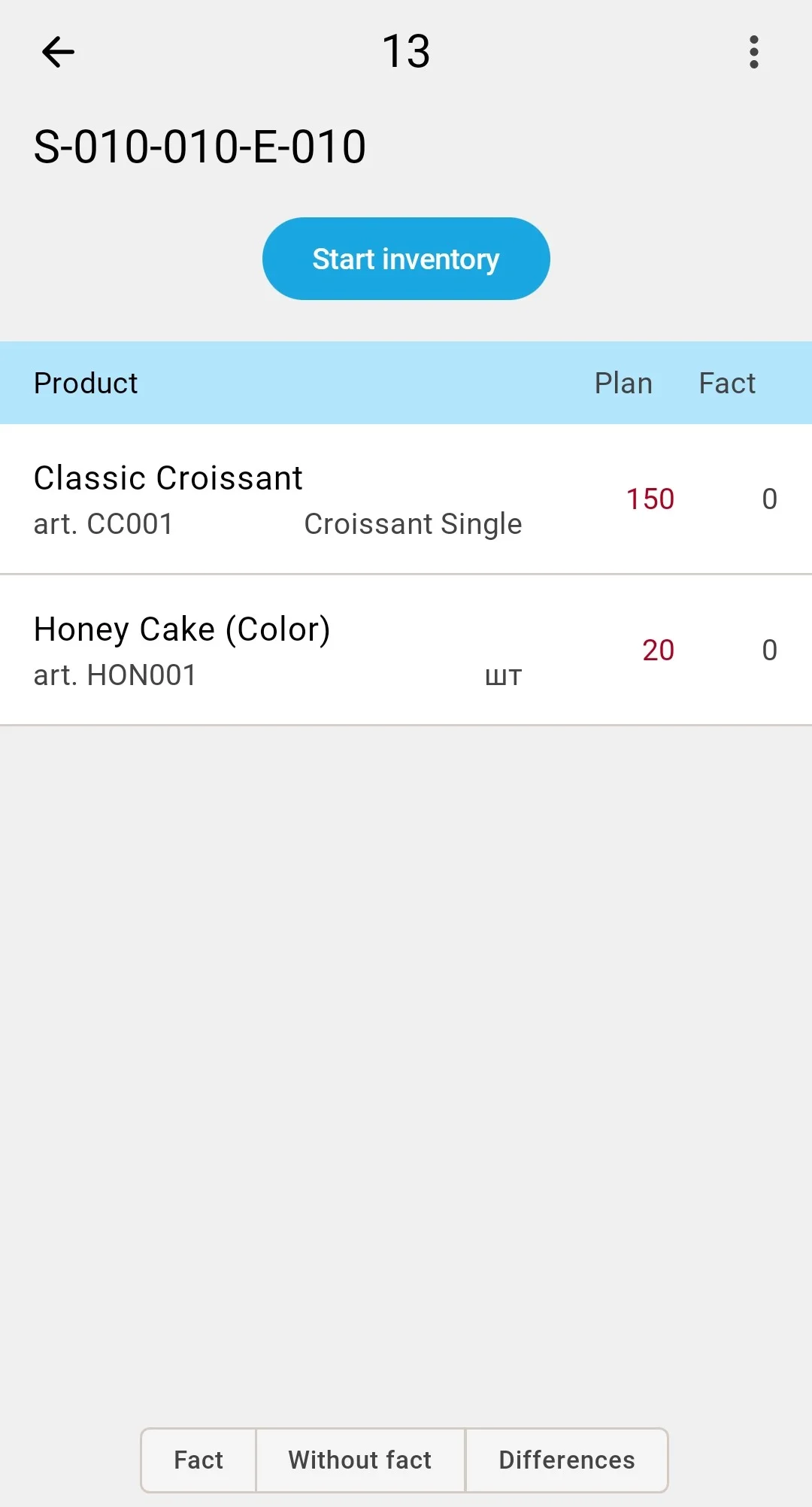Tap the back arrow icon

pyautogui.click(x=58, y=52)
